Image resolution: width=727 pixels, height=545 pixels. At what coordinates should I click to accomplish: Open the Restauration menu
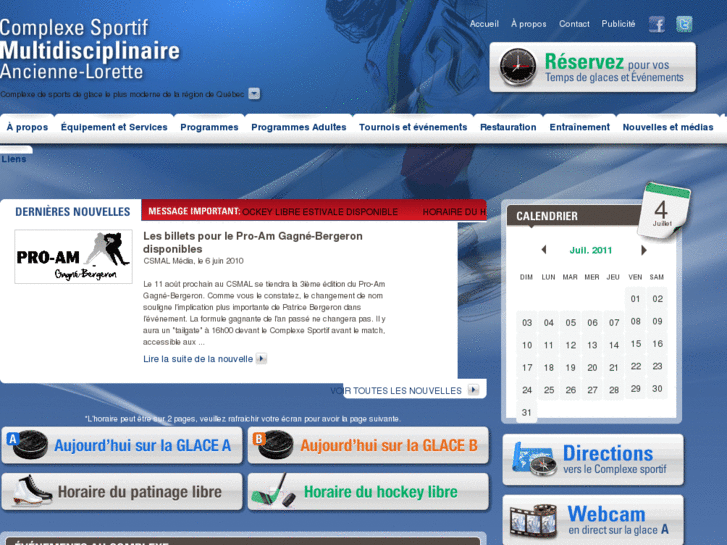coord(508,127)
